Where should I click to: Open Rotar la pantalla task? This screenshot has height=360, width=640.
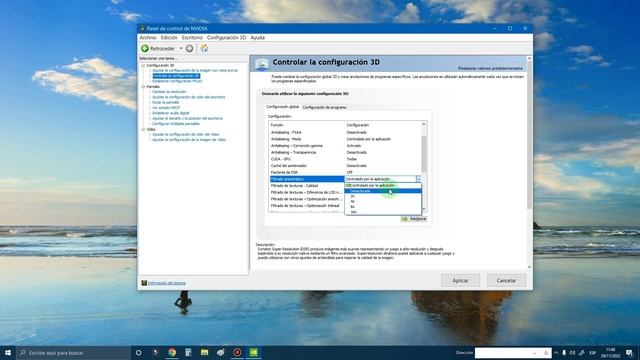[165, 102]
